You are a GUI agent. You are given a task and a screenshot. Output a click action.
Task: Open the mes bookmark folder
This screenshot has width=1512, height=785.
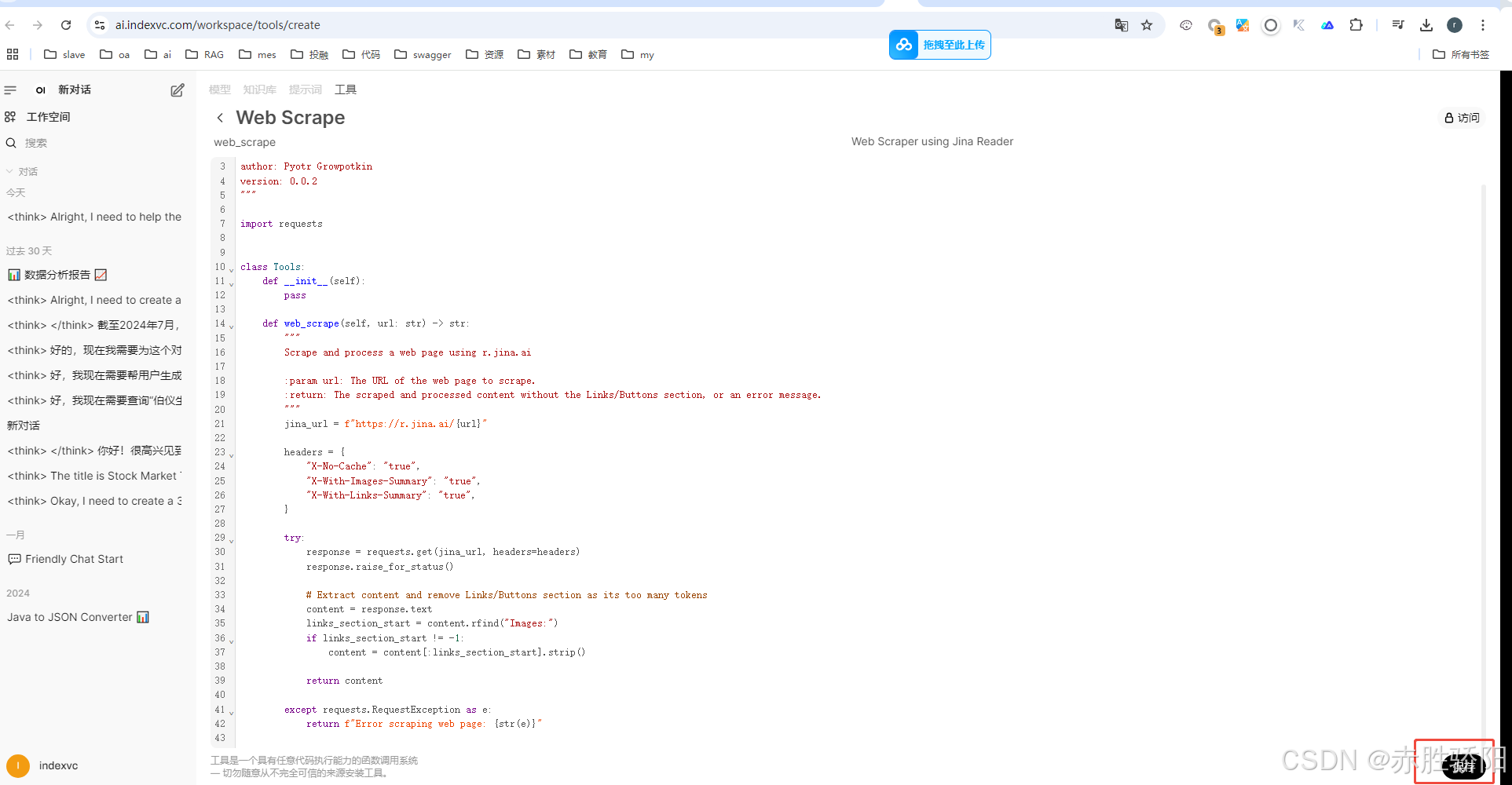point(258,54)
